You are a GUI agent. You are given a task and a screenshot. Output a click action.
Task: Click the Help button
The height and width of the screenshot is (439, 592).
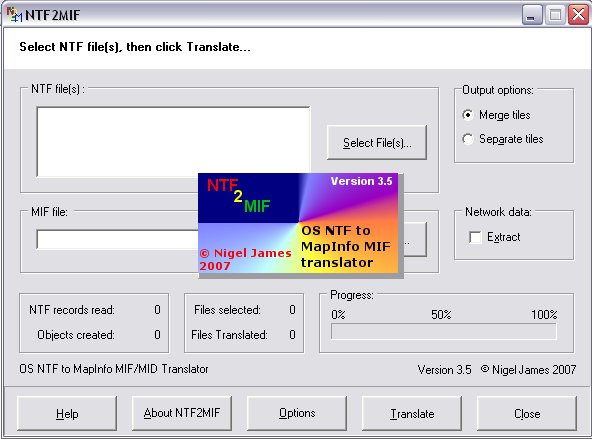pos(67,413)
